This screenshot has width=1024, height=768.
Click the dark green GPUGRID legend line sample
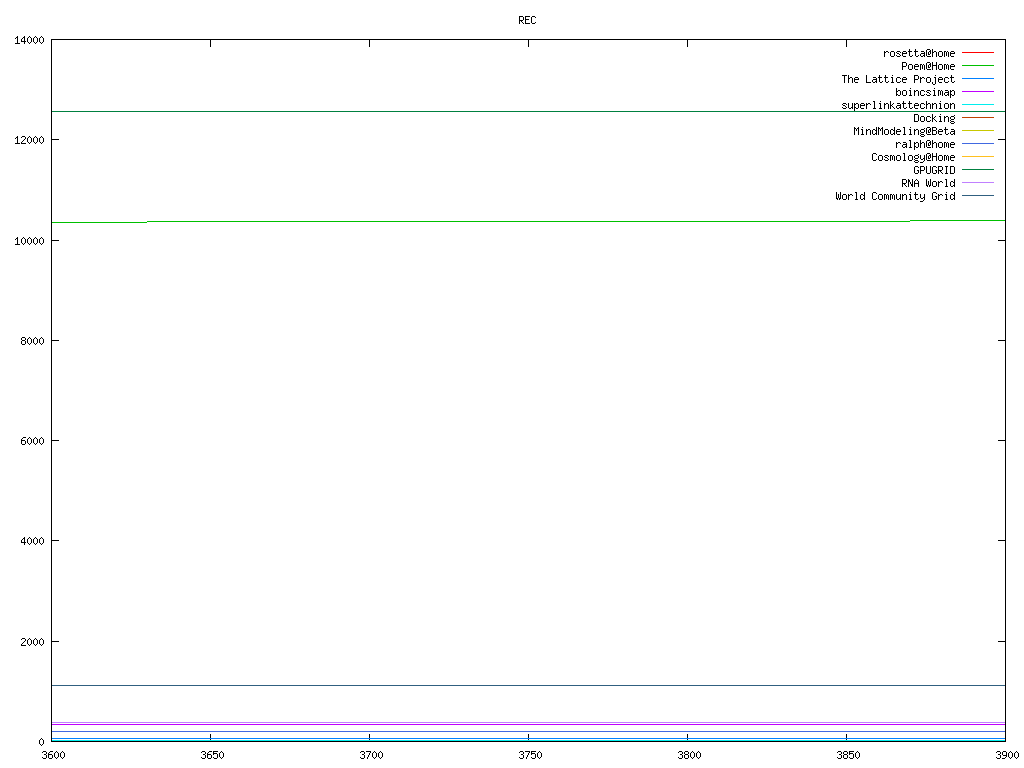[978, 170]
